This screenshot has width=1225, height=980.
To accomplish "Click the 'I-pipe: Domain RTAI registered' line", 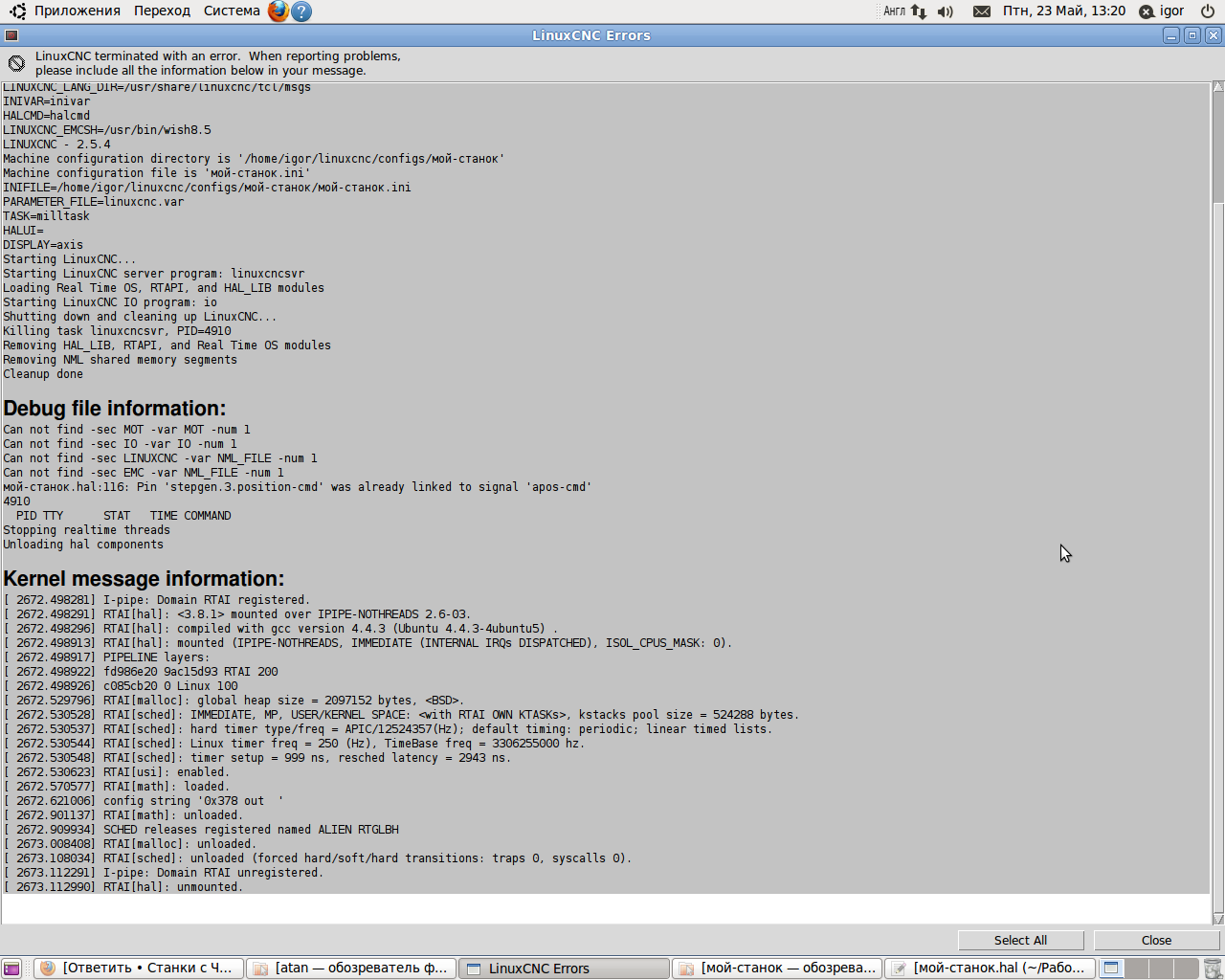I will tap(157, 600).
